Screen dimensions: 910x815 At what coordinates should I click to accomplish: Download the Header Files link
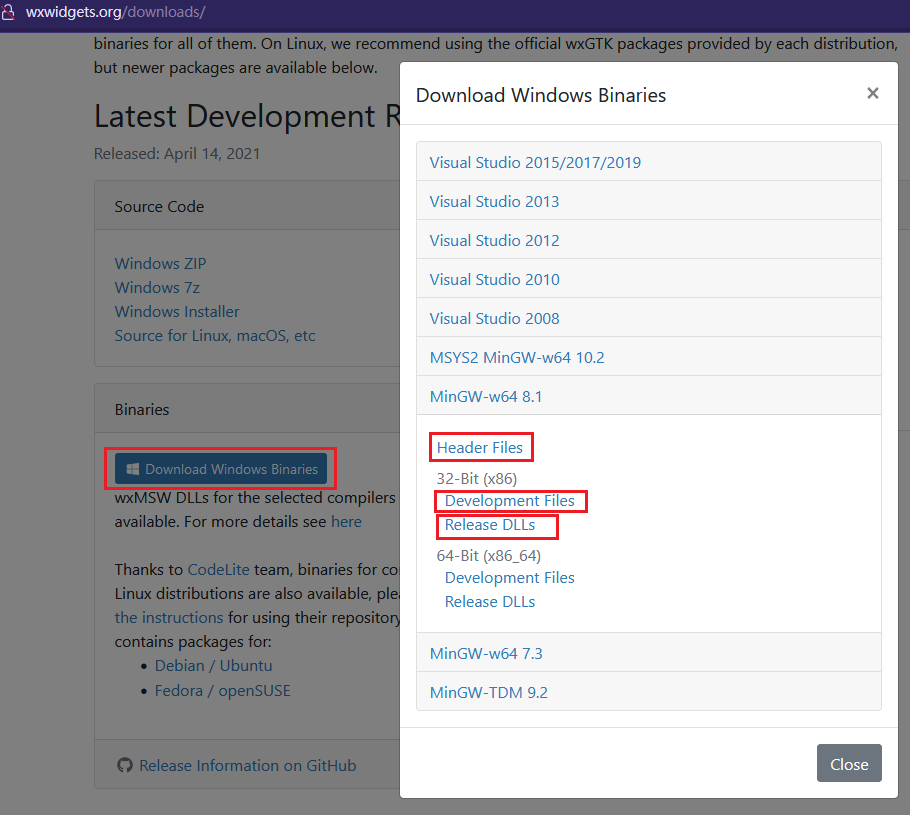click(x=480, y=447)
